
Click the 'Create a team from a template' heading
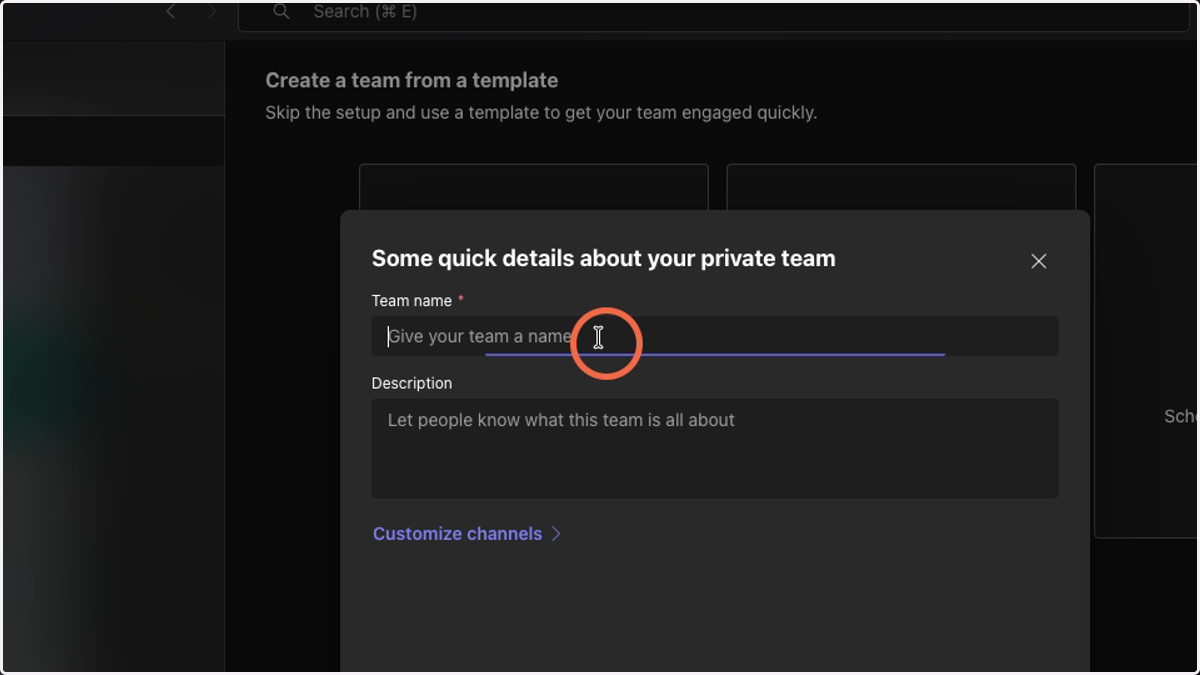[412, 80]
